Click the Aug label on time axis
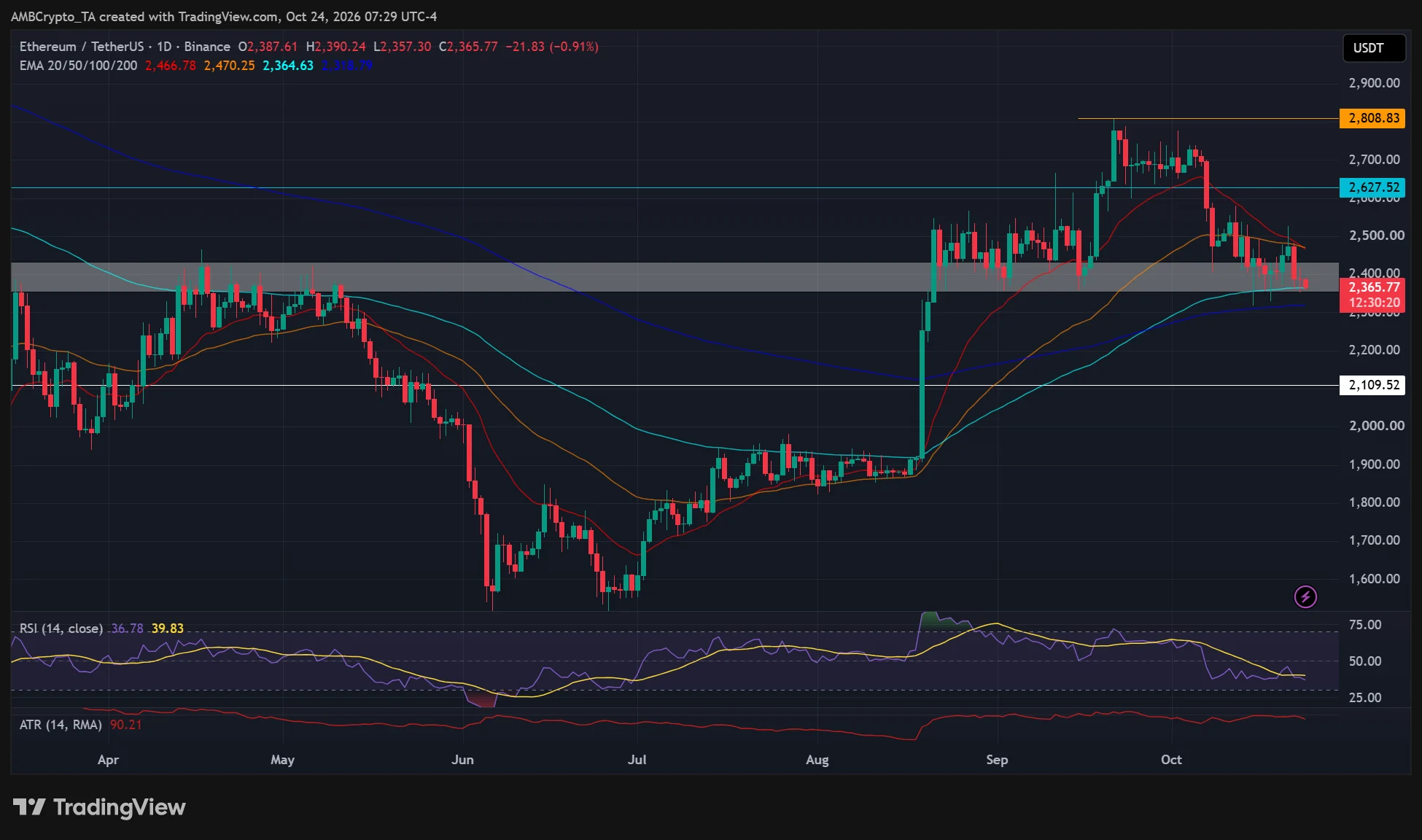Screen dimensions: 1422x840 (817, 760)
